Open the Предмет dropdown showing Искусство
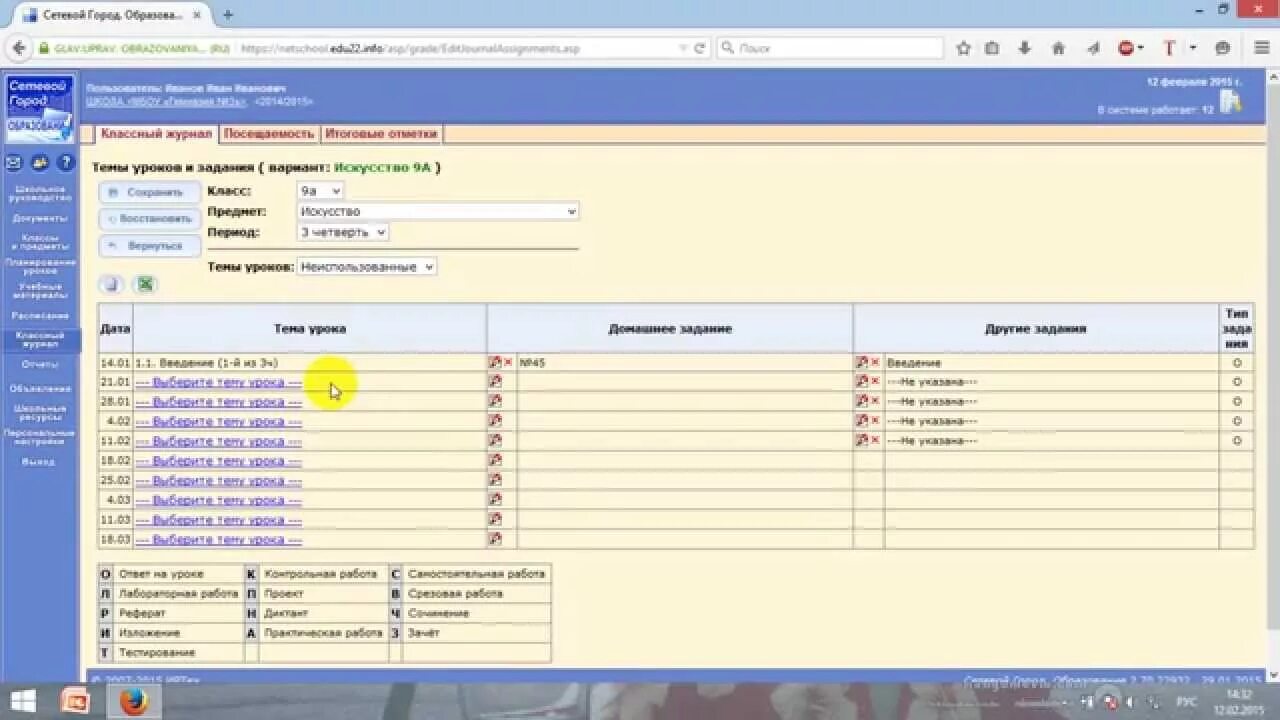1280x720 pixels. [x=438, y=211]
